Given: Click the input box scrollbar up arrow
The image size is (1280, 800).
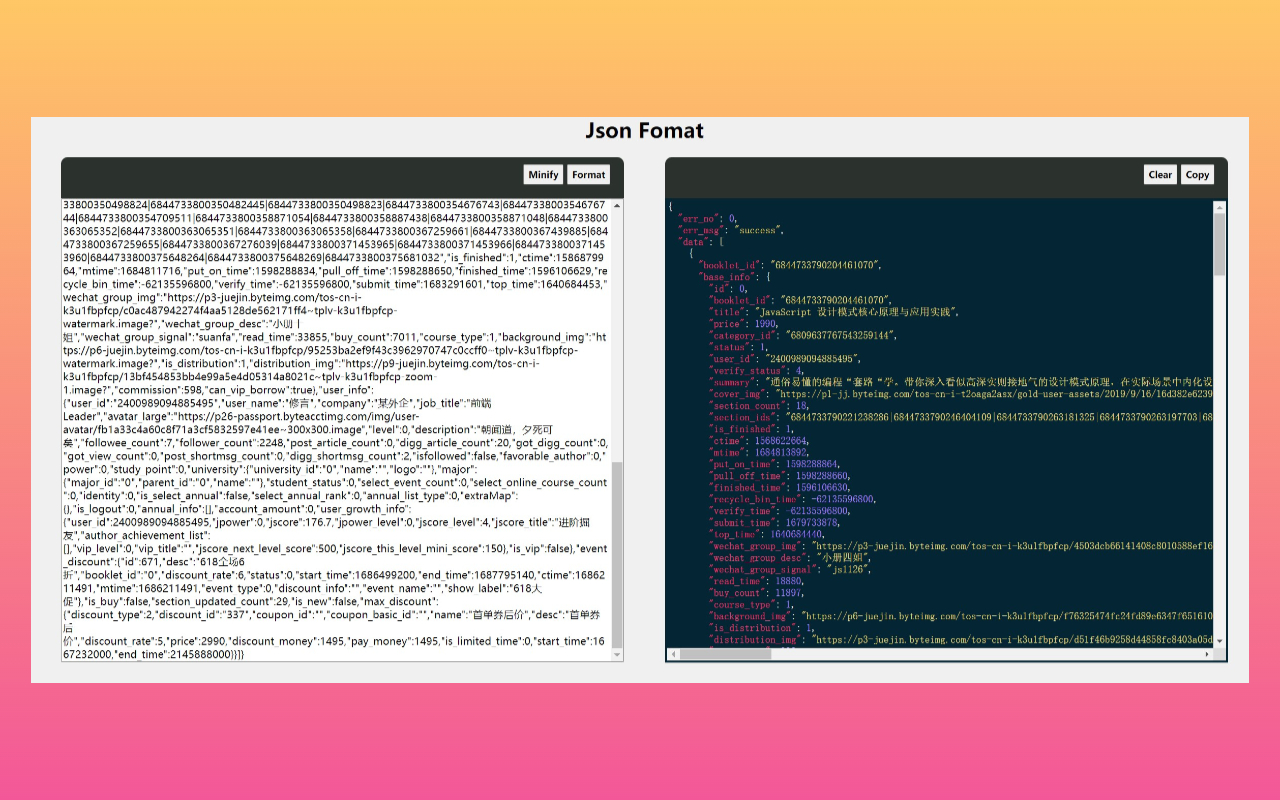Looking at the screenshot, I should click(617, 204).
